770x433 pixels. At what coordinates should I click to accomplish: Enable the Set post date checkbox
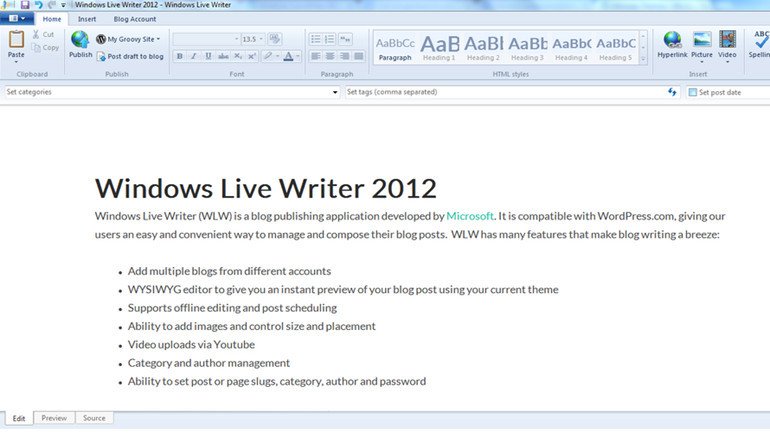point(692,92)
